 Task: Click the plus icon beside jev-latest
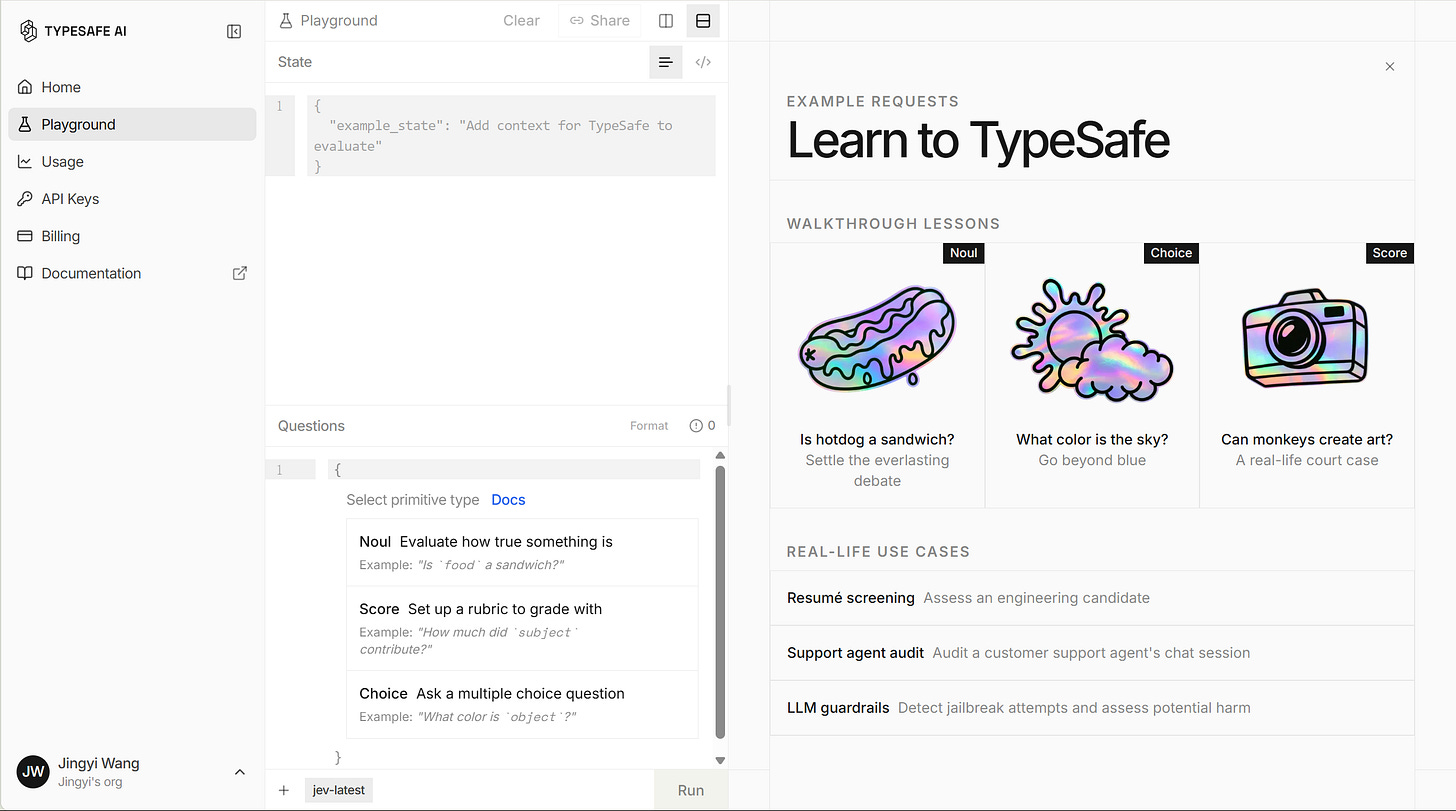pos(284,790)
